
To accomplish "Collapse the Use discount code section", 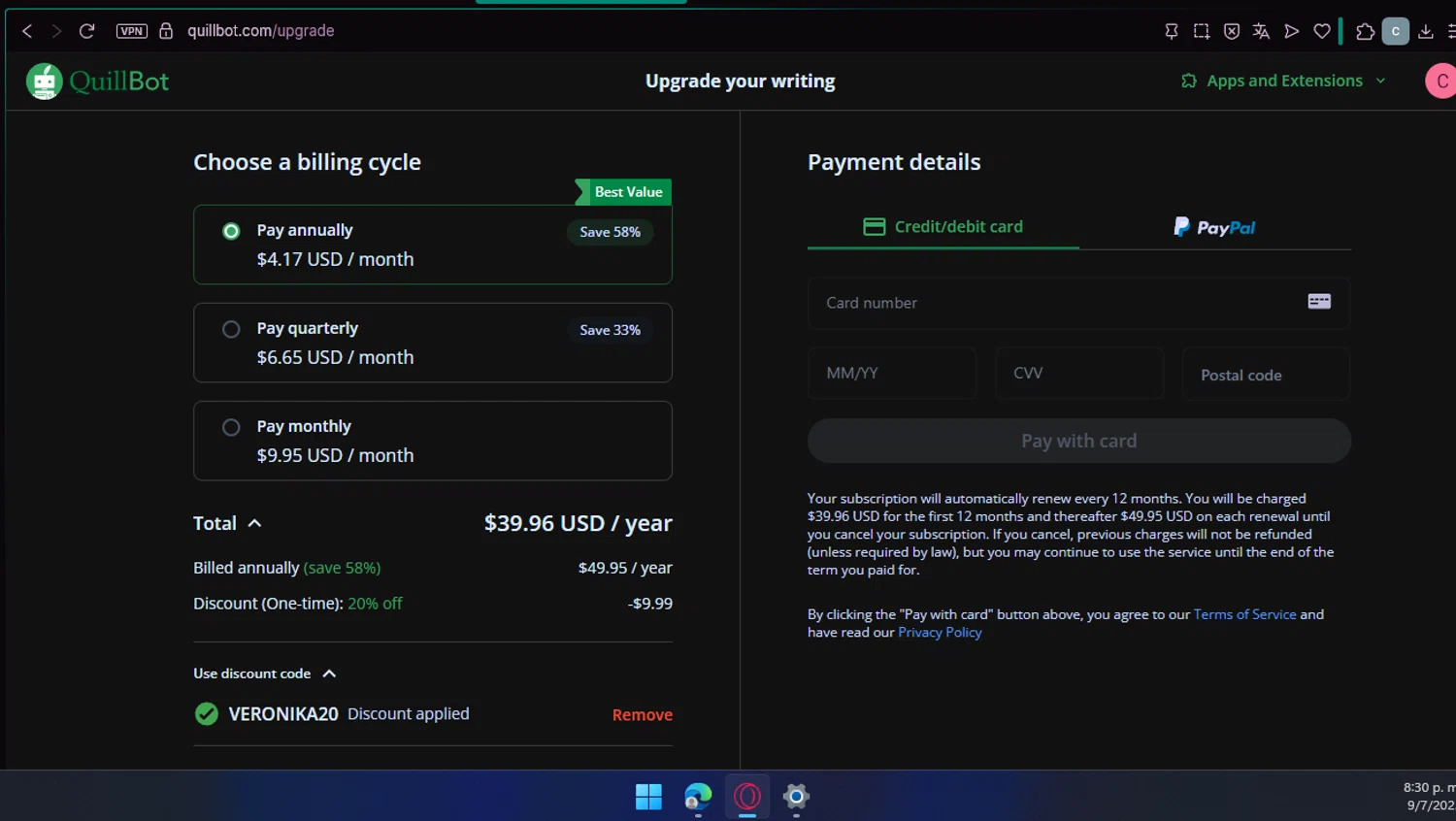I will [329, 673].
